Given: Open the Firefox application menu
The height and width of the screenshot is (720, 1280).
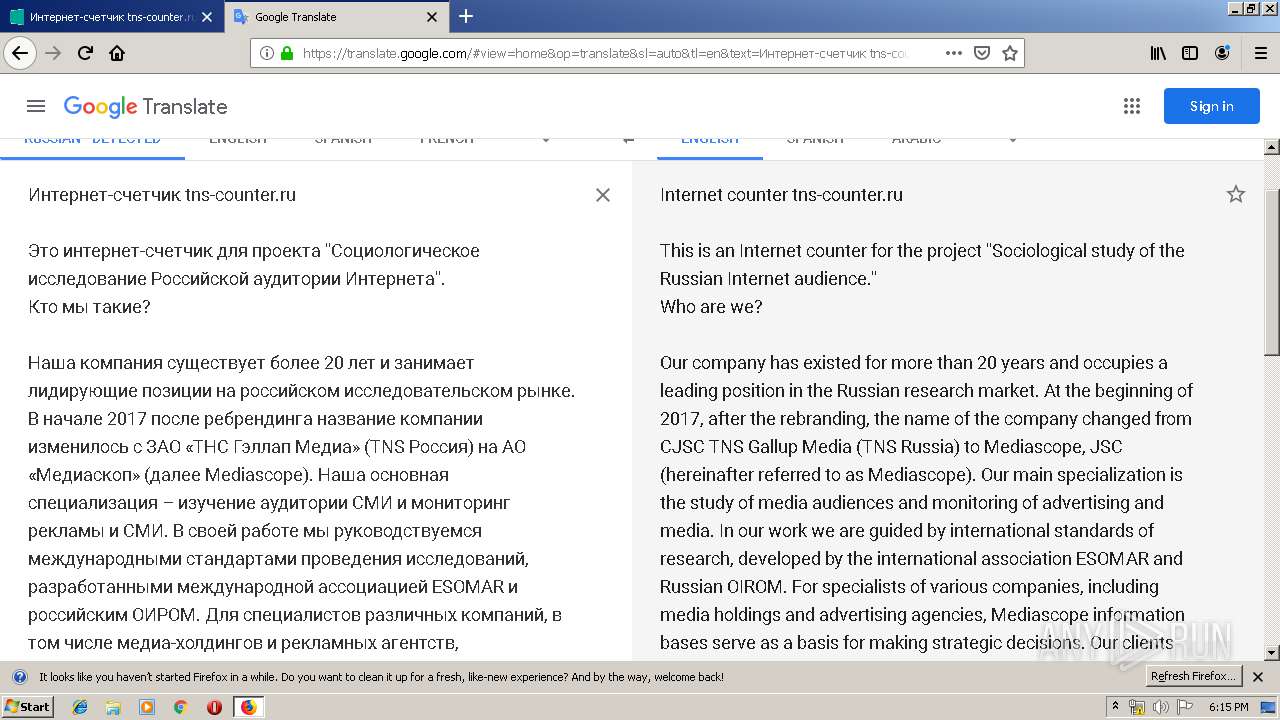Looking at the screenshot, I should 1260,53.
